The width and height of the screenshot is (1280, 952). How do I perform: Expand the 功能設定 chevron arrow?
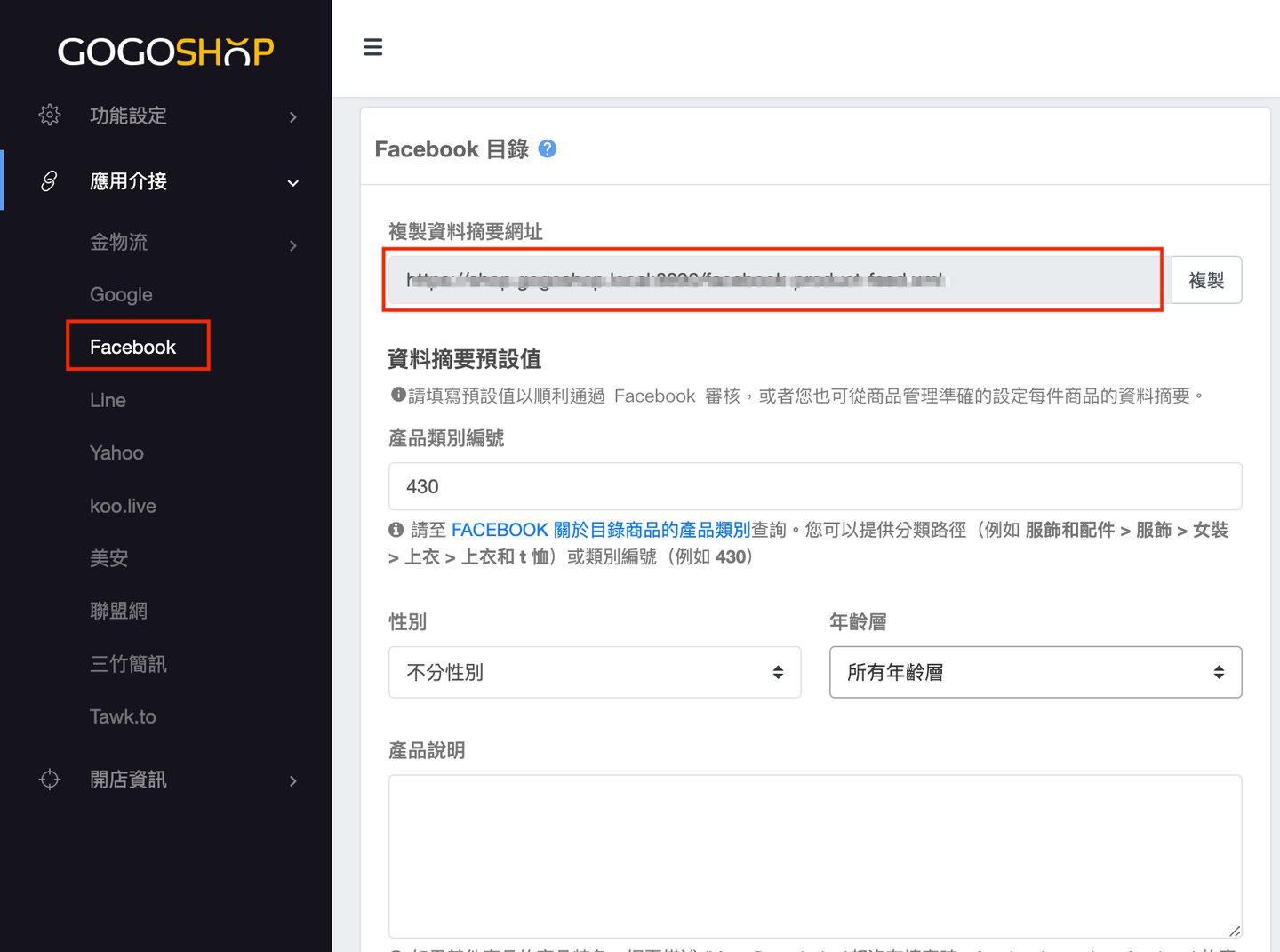[293, 117]
